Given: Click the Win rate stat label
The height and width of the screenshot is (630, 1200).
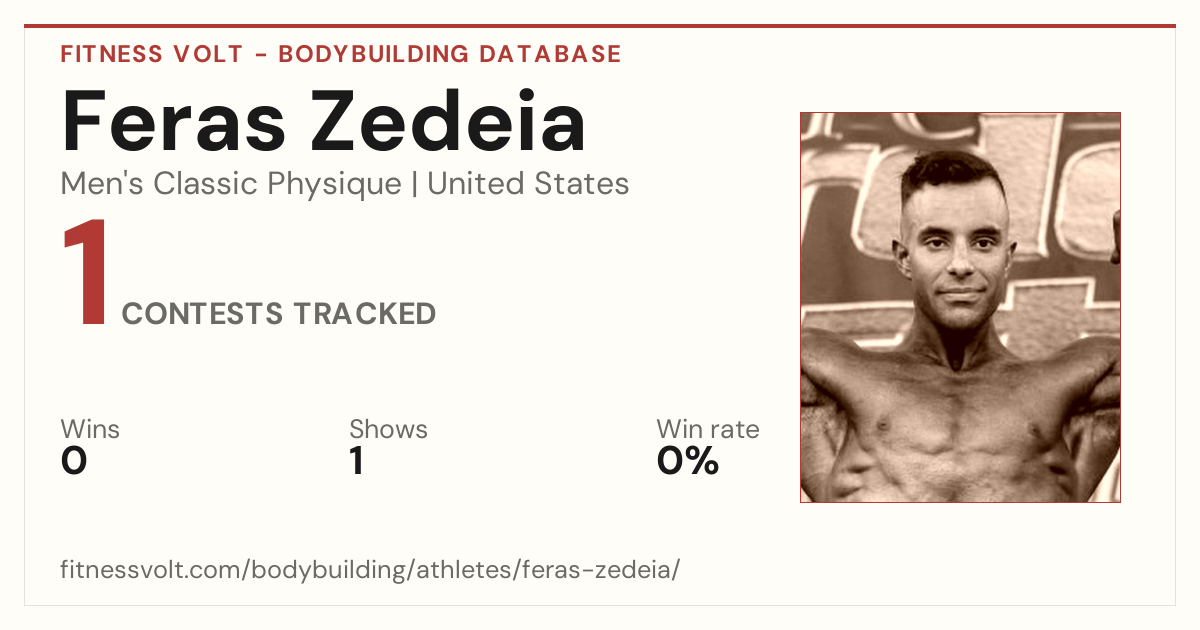Looking at the screenshot, I should (x=708, y=429).
